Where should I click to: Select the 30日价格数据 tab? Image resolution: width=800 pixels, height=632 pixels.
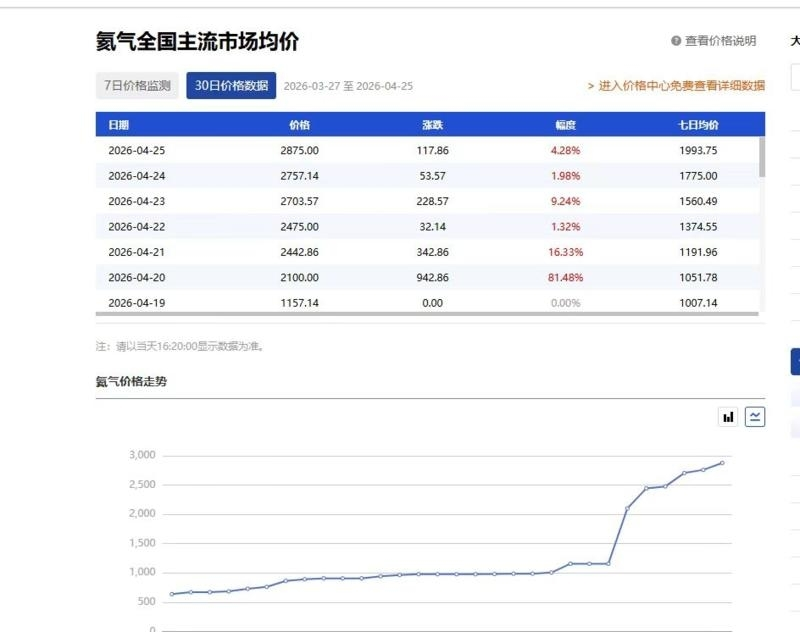(231, 85)
